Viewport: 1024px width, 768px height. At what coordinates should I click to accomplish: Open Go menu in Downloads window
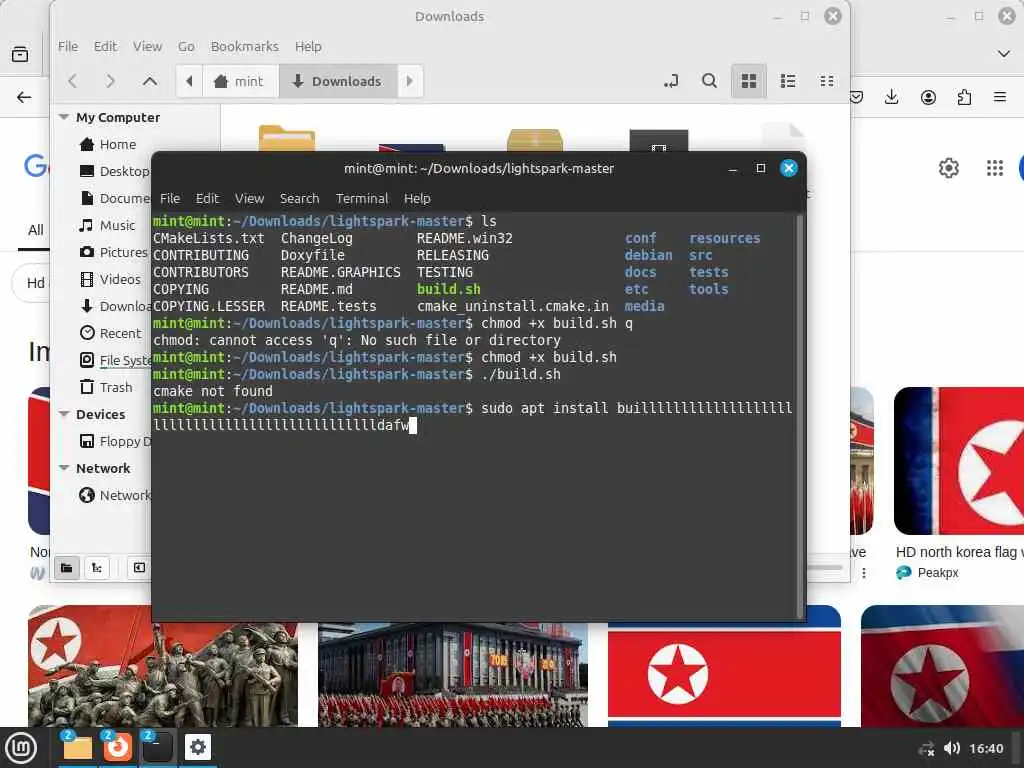coord(186,46)
